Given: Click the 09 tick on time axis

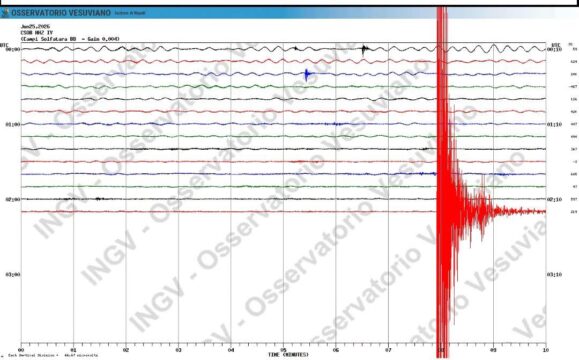Looking at the screenshot, I should 493,350.
